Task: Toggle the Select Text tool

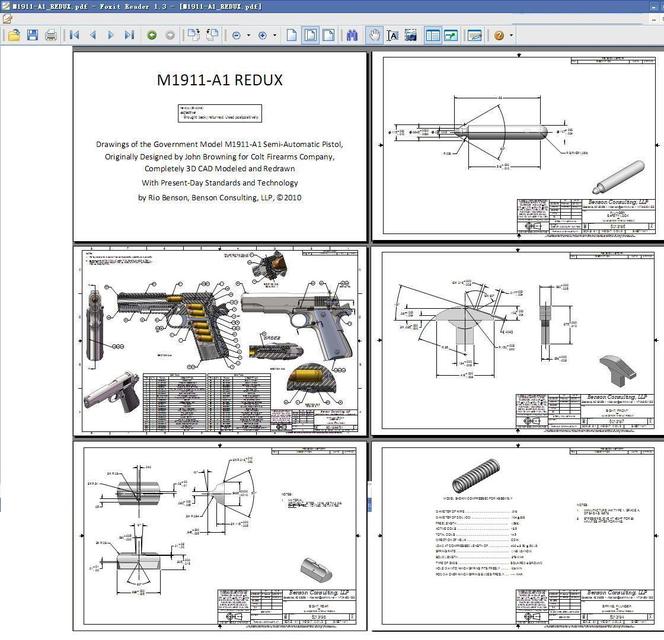Action: coord(392,35)
